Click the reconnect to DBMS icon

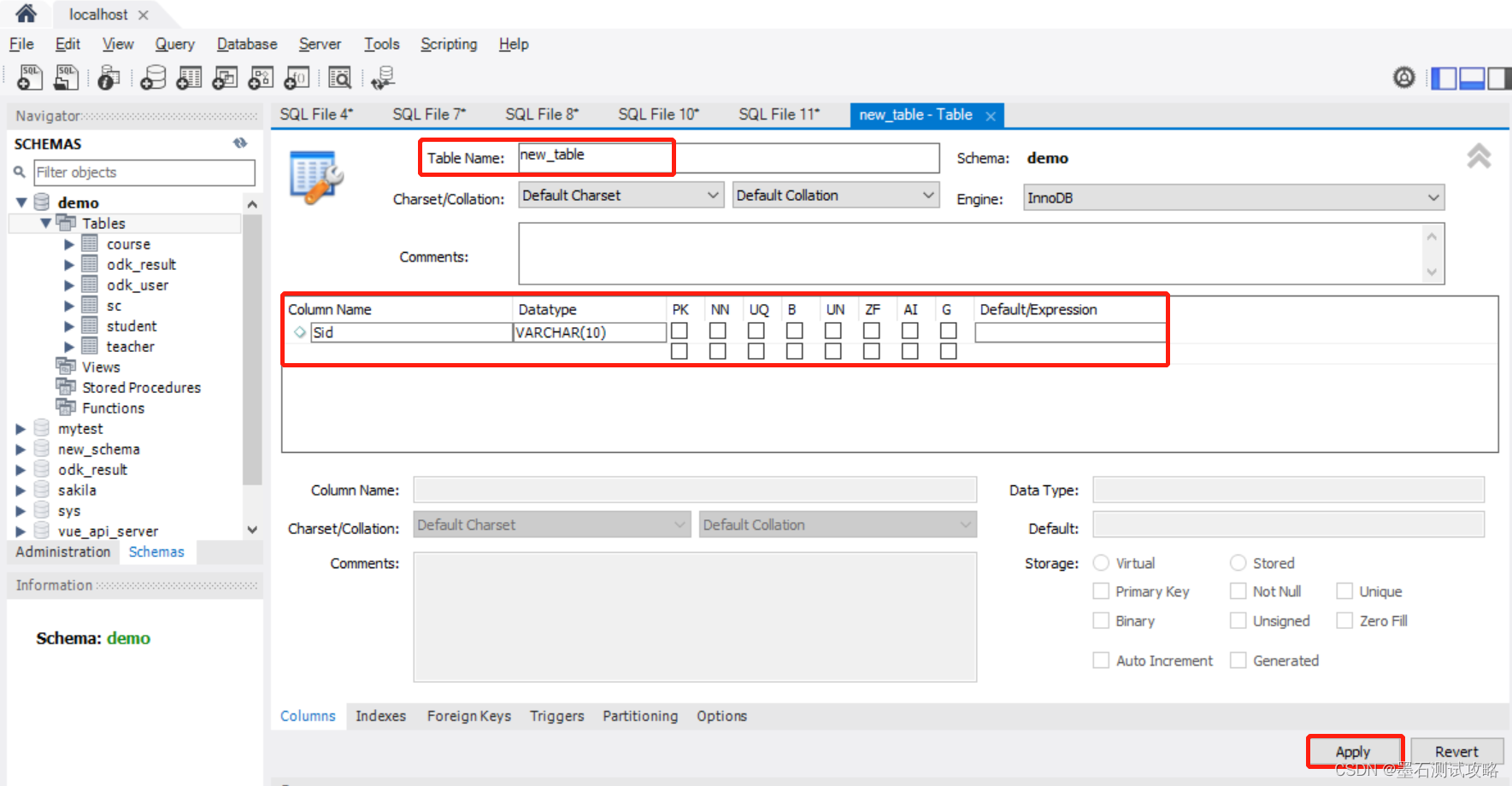(383, 78)
